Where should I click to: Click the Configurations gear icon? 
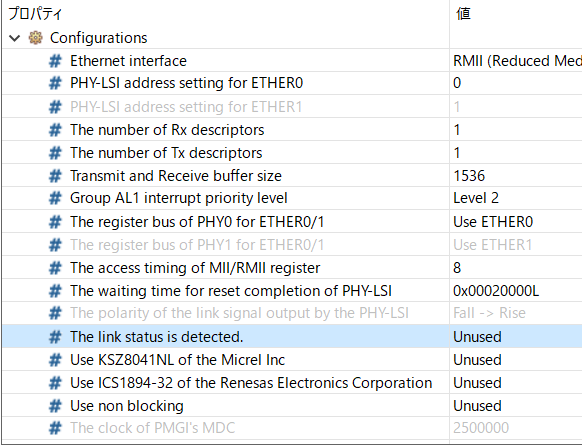36,38
